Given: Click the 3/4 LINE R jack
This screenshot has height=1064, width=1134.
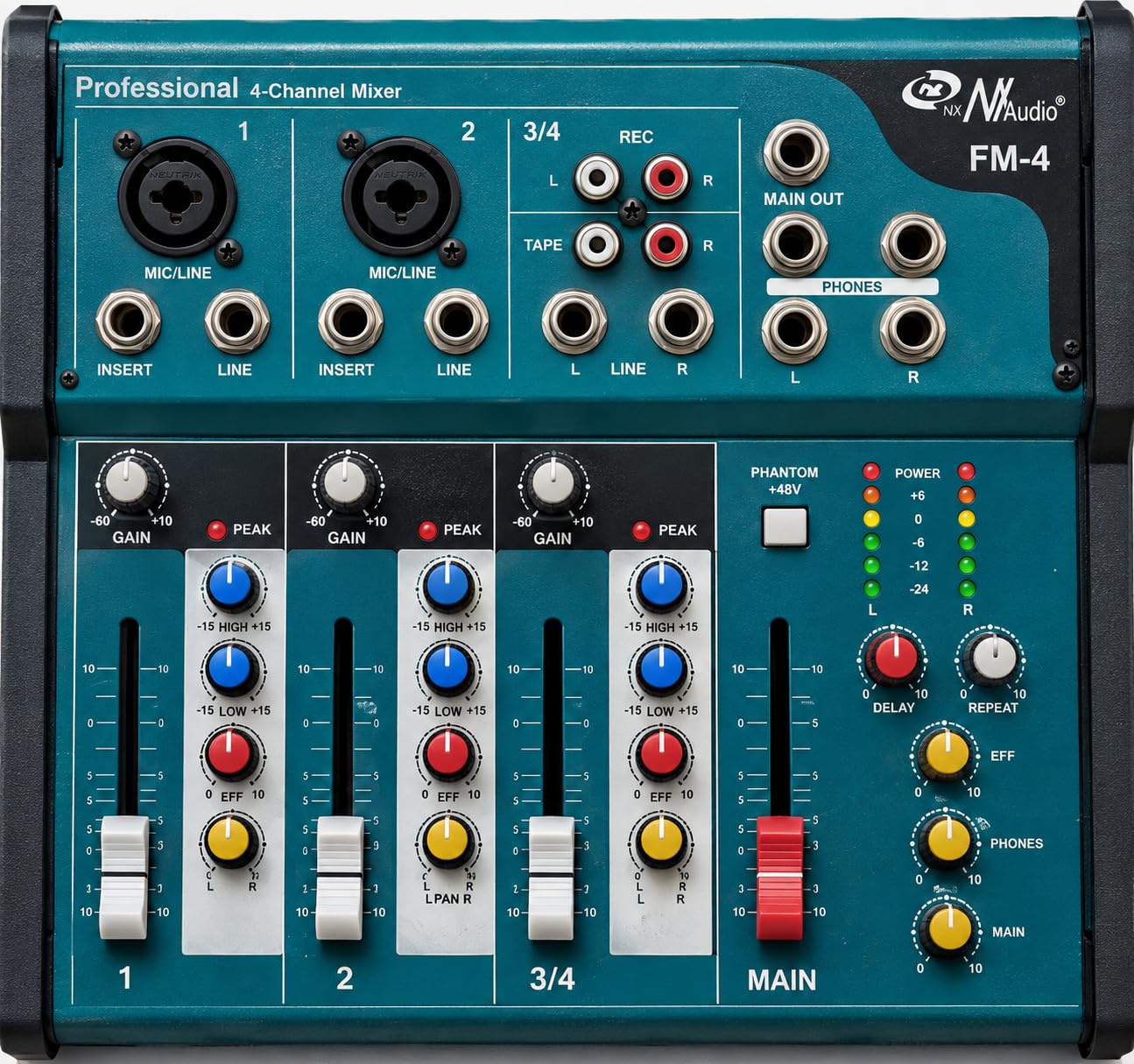Looking at the screenshot, I should pyautogui.click(x=680, y=321).
